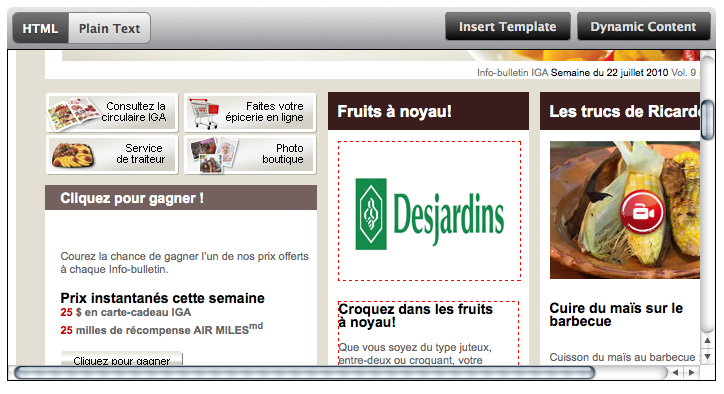The height and width of the screenshot is (394, 724).
Task: Click the vertical scrollbar thumb
Action: (x=707, y=119)
